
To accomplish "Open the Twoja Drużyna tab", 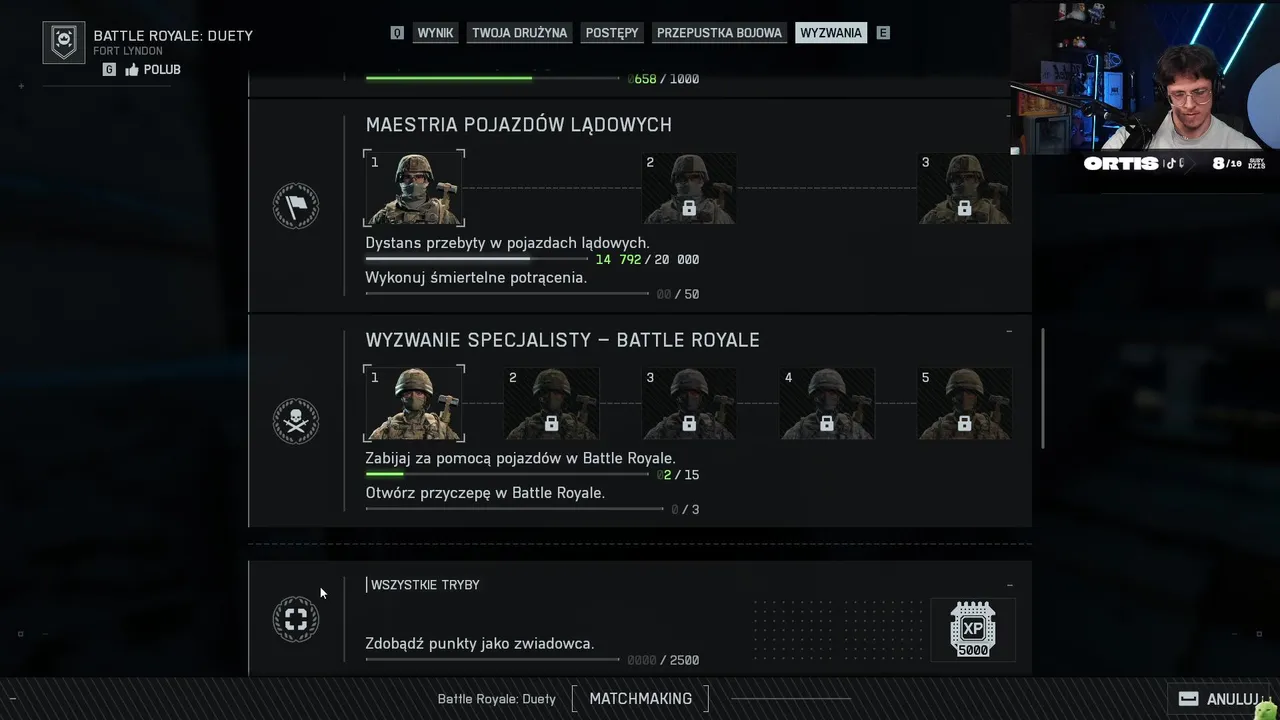I will pos(519,33).
